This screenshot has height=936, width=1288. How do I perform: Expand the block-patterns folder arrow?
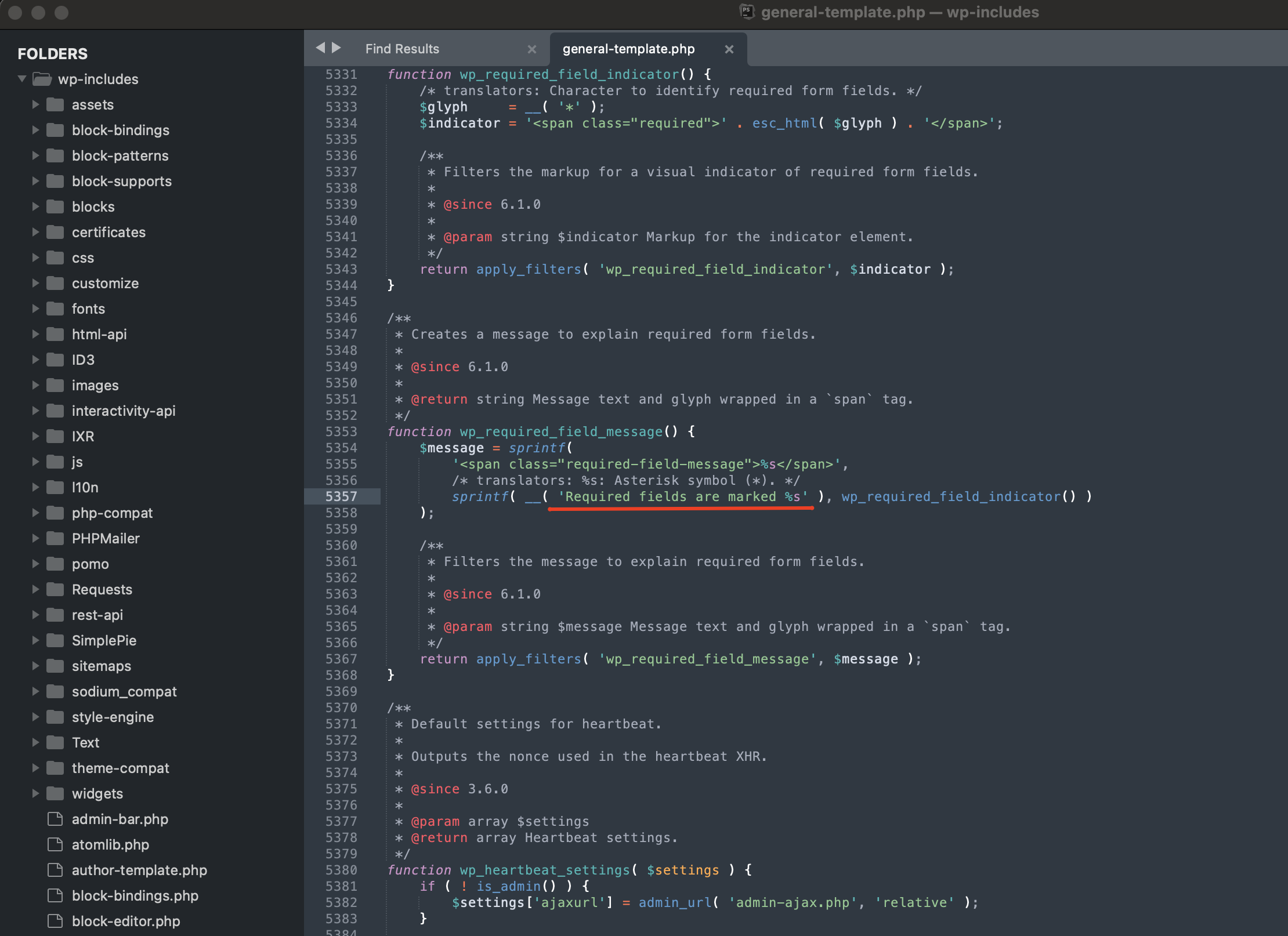point(35,155)
